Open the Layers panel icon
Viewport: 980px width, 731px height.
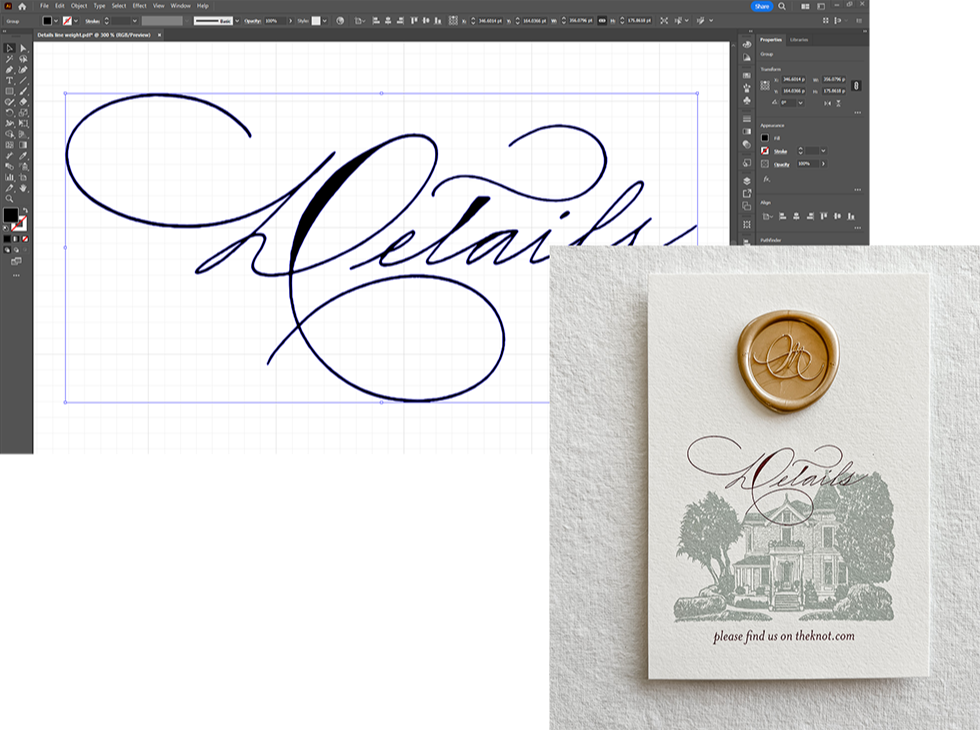pyautogui.click(x=747, y=181)
